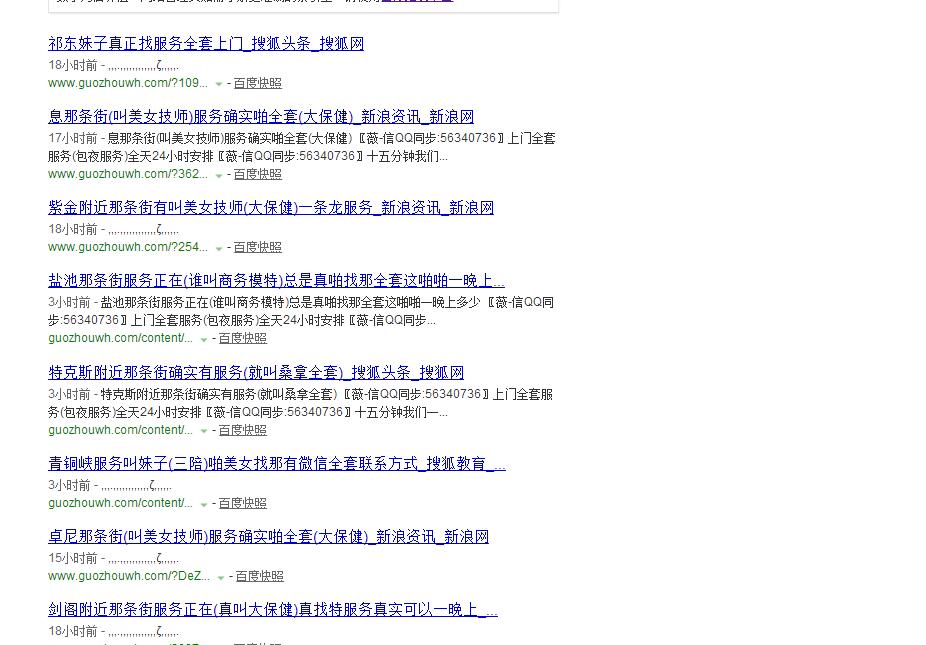The image size is (926, 645).
Task: Click the snippet text under the 盐池 result
Action: point(301,311)
